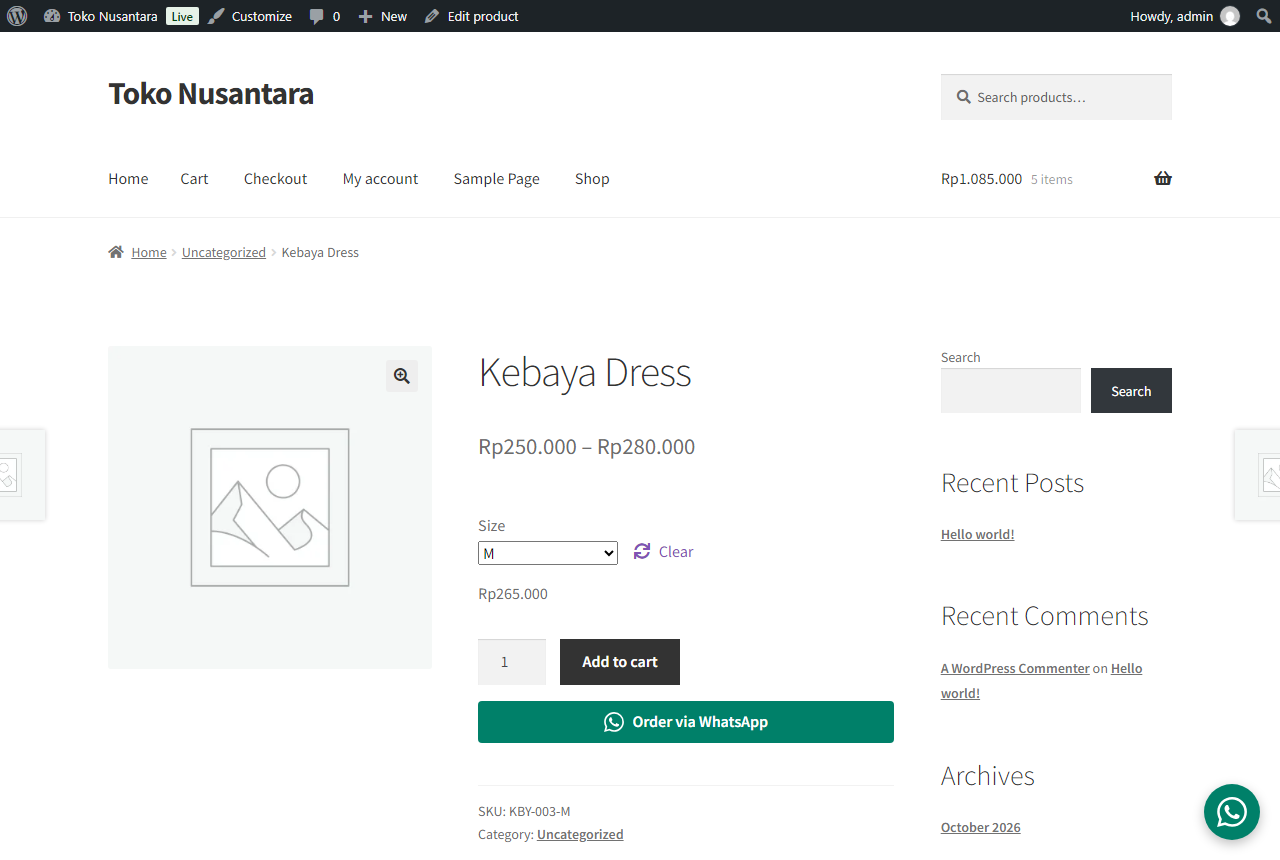Screen dimensions: 1280x860
Task: Click the Uncategorized breadcrumb link
Action: [224, 253]
